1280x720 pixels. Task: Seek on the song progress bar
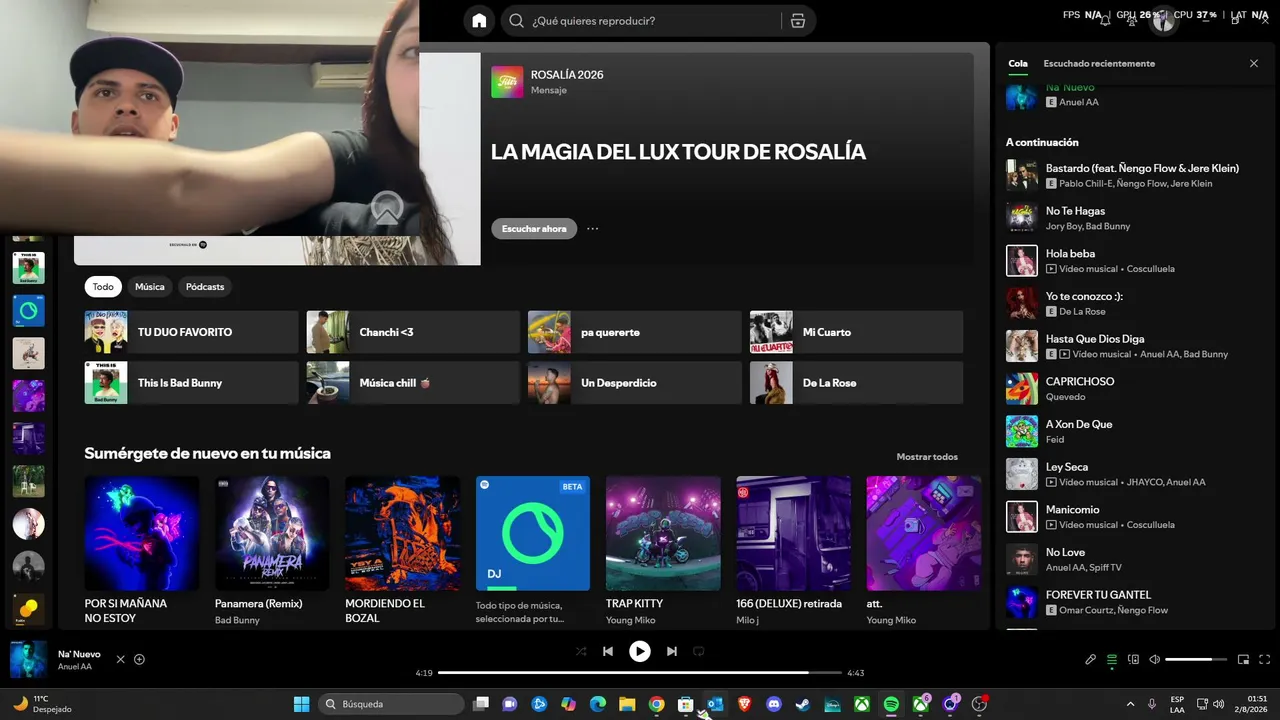(640, 673)
